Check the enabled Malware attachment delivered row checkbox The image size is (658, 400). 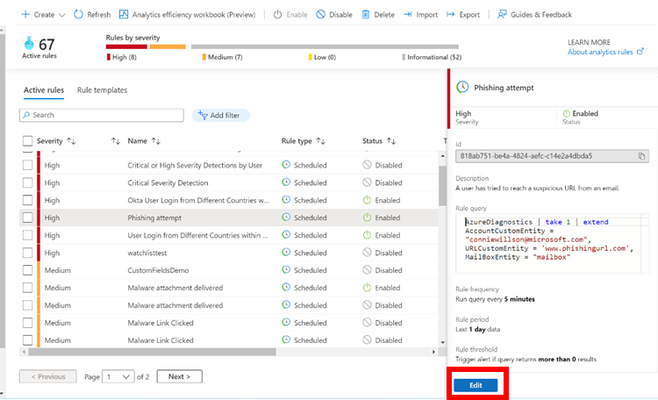click(27, 288)
